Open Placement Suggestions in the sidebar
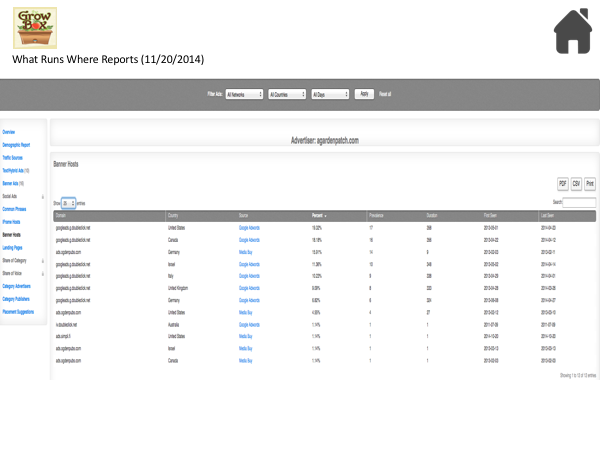 (18, 312)
